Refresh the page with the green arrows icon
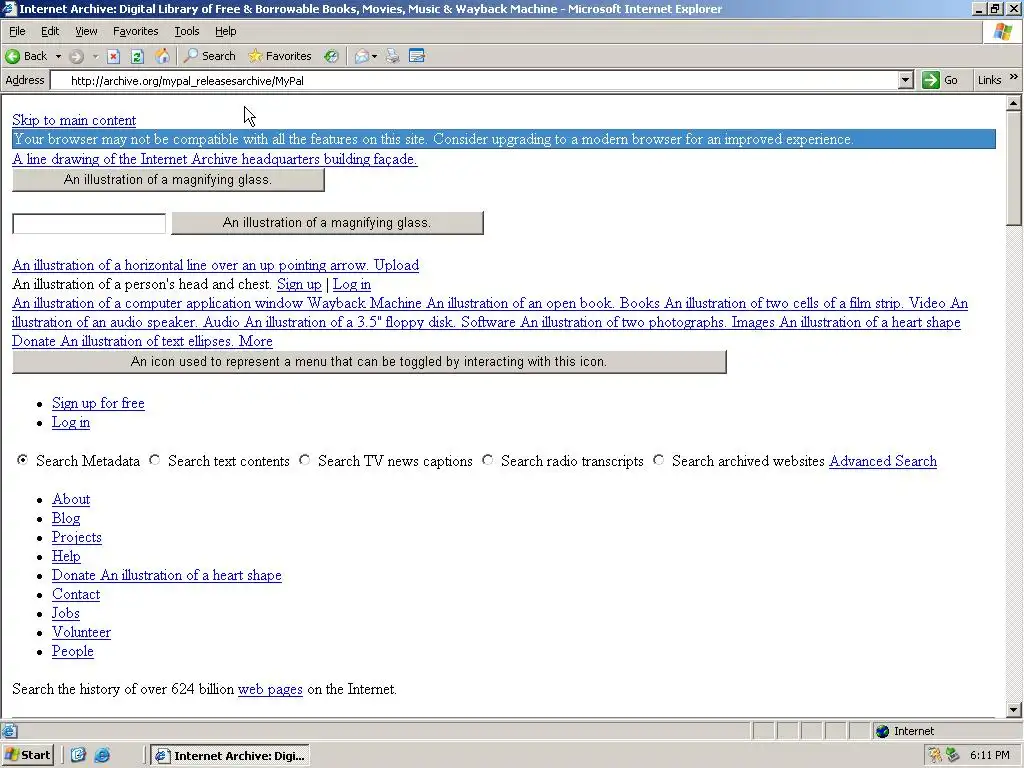 pyautogui.click(x=137, y=56)
